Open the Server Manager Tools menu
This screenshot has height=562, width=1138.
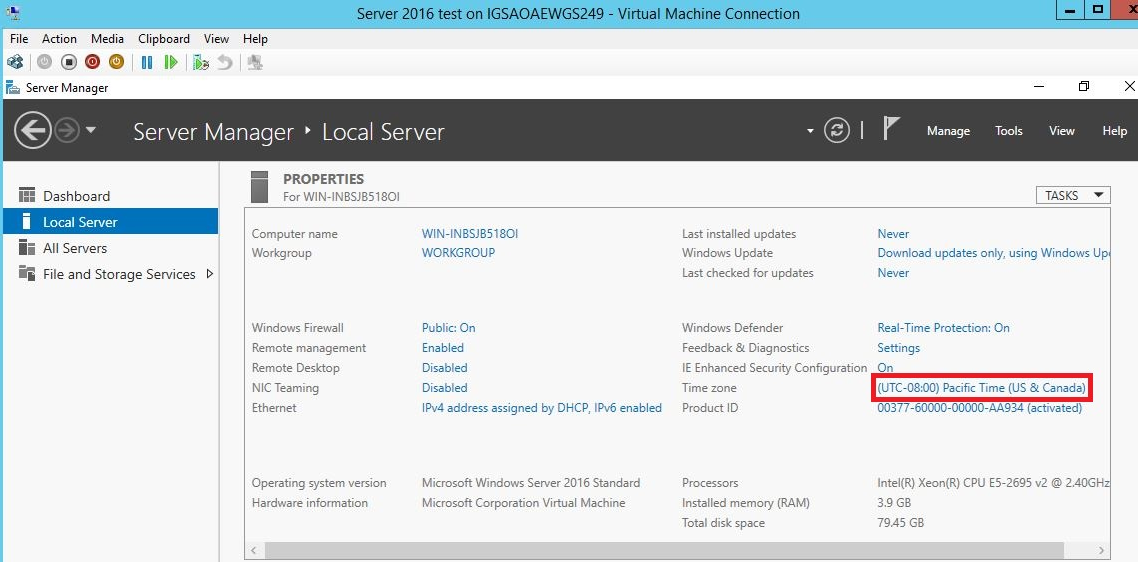(x=1008, y=131)
